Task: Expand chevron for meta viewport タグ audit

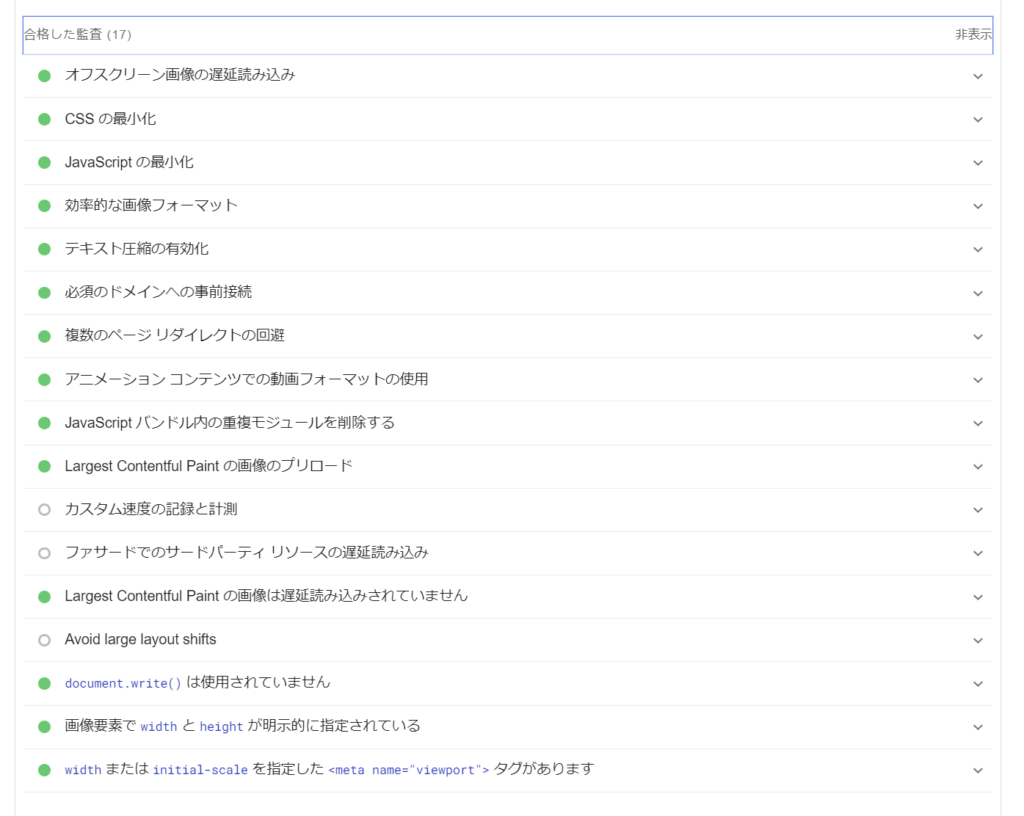Action: (977, 770)
